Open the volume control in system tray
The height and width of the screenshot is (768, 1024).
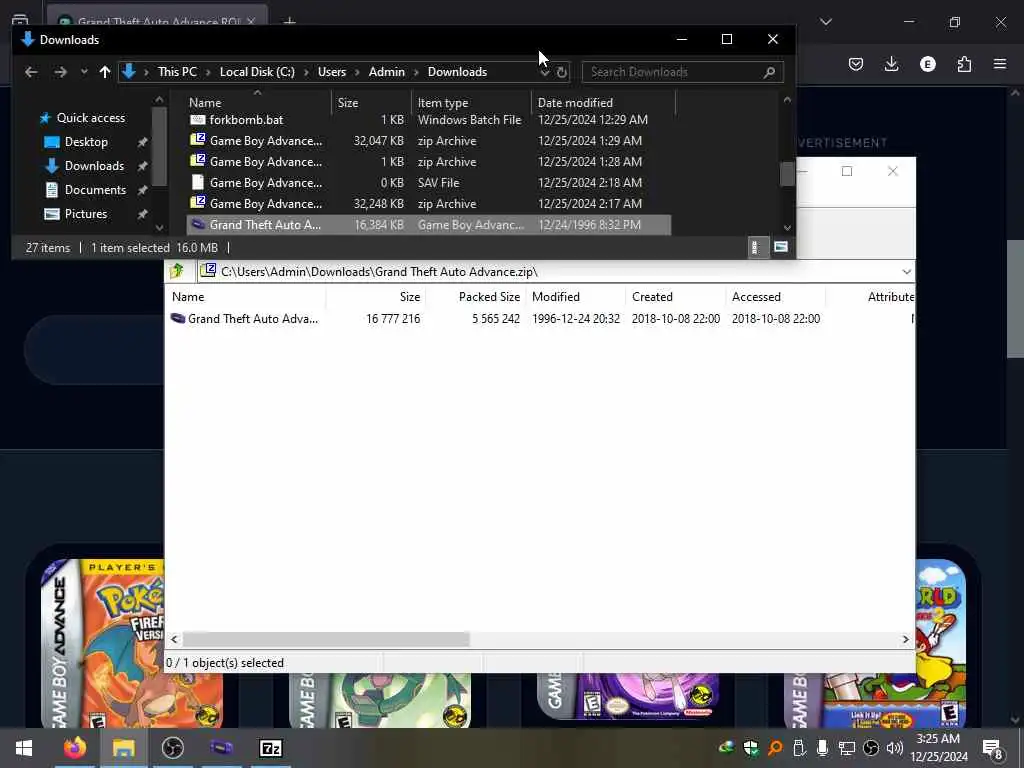click(895, 748)
